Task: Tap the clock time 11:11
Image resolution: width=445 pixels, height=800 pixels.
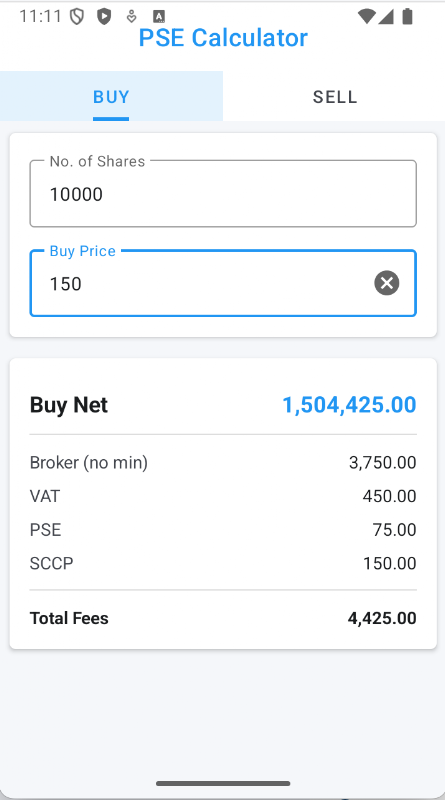Action: coord(40,16)
